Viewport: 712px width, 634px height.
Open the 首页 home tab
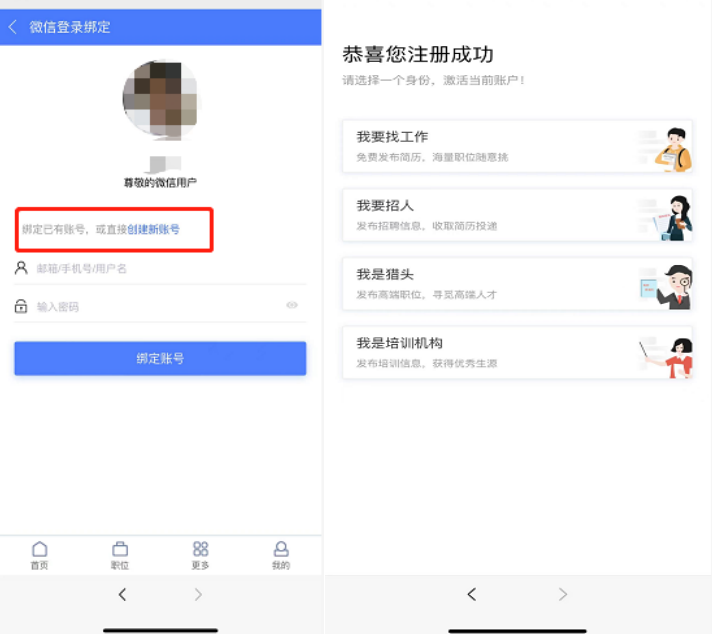click(39, 555)
